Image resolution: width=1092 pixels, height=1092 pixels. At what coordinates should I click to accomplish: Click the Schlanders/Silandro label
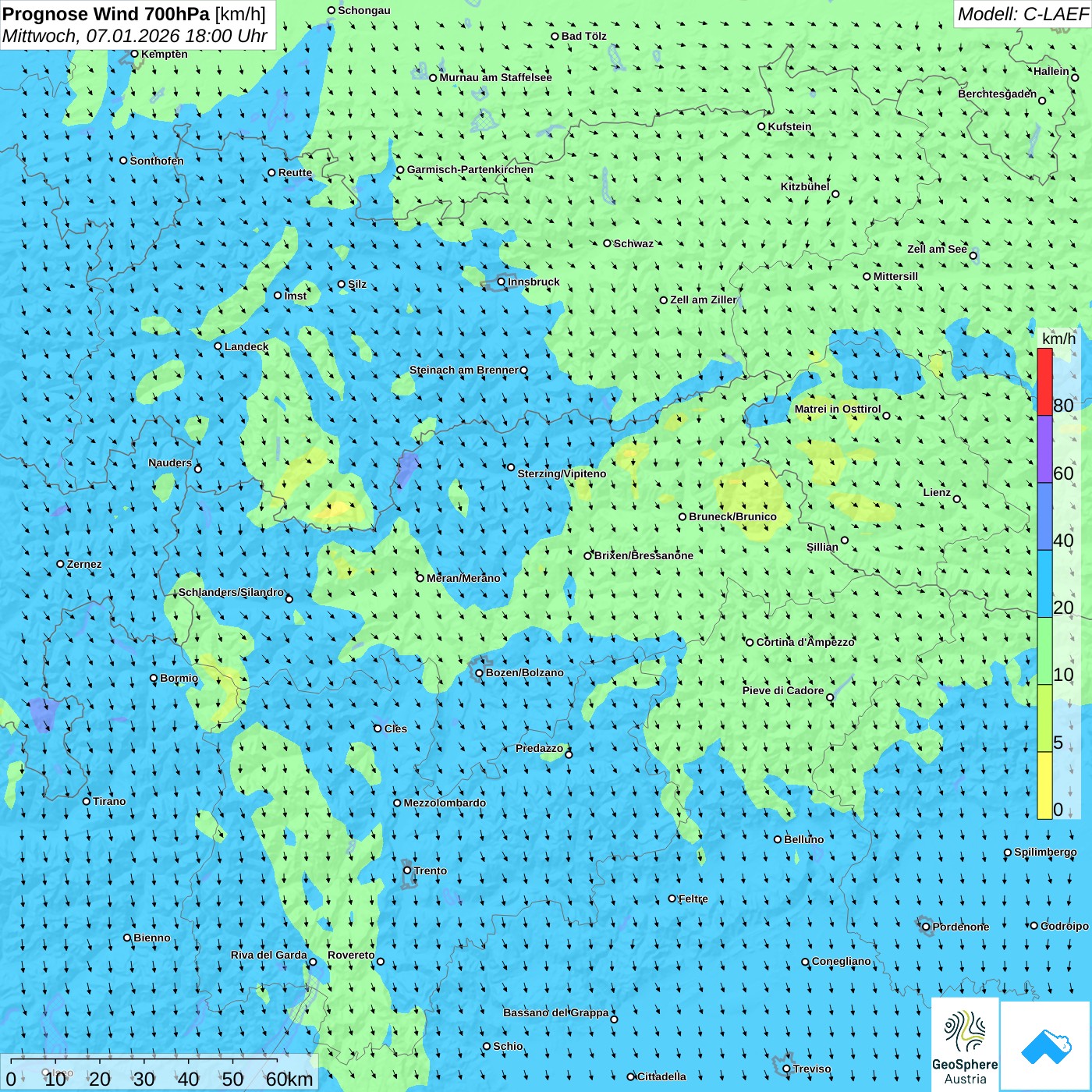point(231,592)
